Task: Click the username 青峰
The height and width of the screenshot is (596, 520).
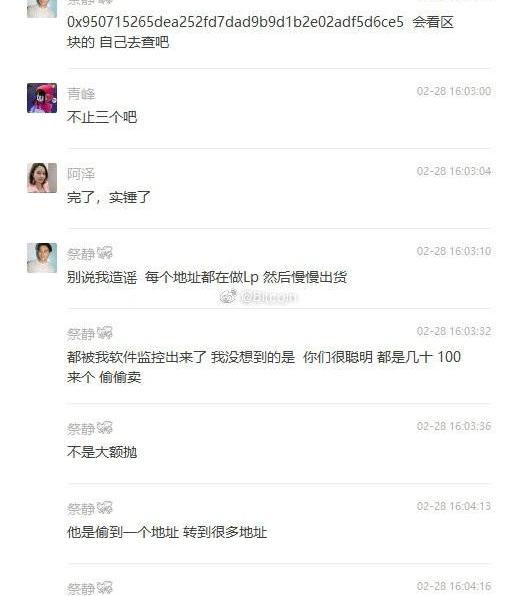Action: coord(81,94)
